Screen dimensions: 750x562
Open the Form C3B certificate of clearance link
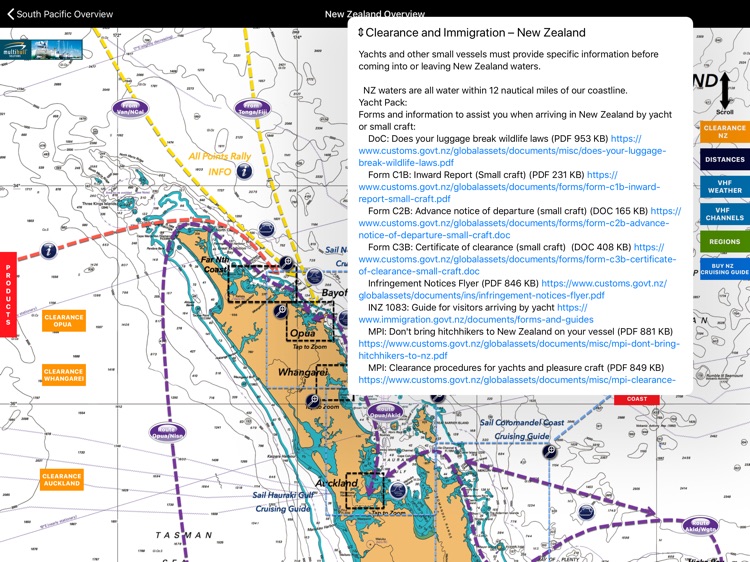pyautogui.click(x=518, y=259)
